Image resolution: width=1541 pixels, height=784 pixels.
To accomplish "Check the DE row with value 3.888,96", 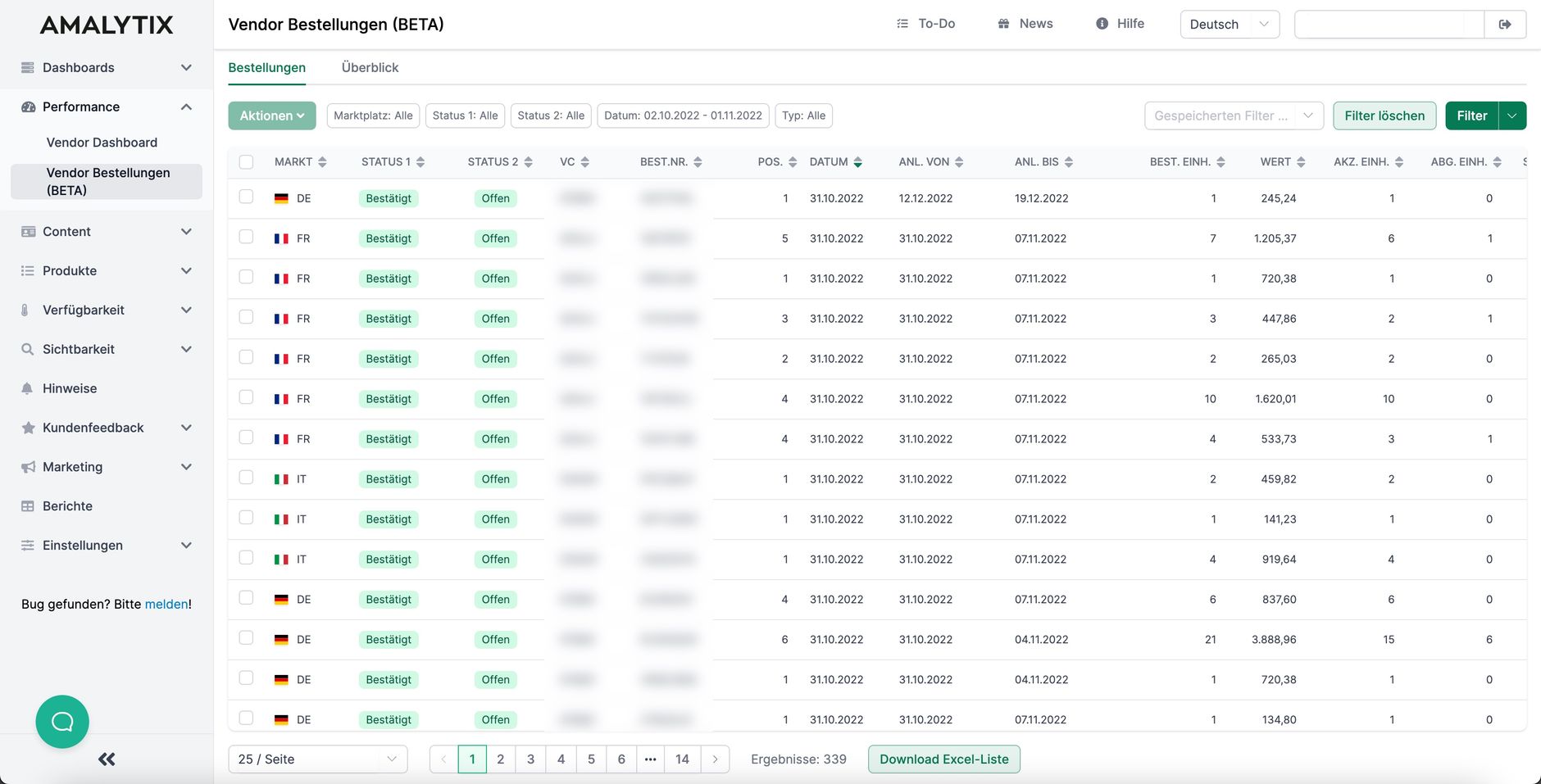I will (246, 638).
